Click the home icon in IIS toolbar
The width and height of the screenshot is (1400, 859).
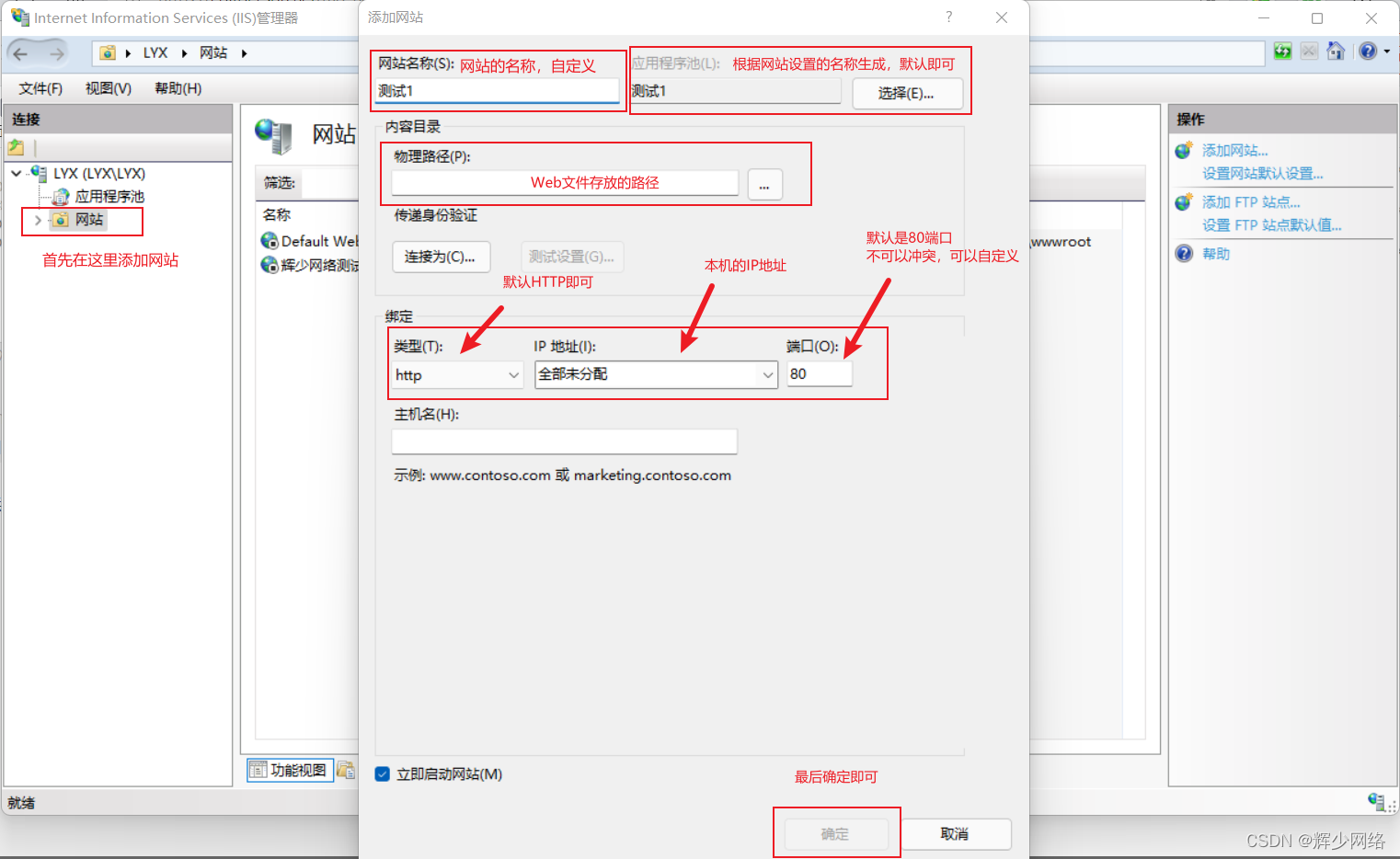point(1336,52)
